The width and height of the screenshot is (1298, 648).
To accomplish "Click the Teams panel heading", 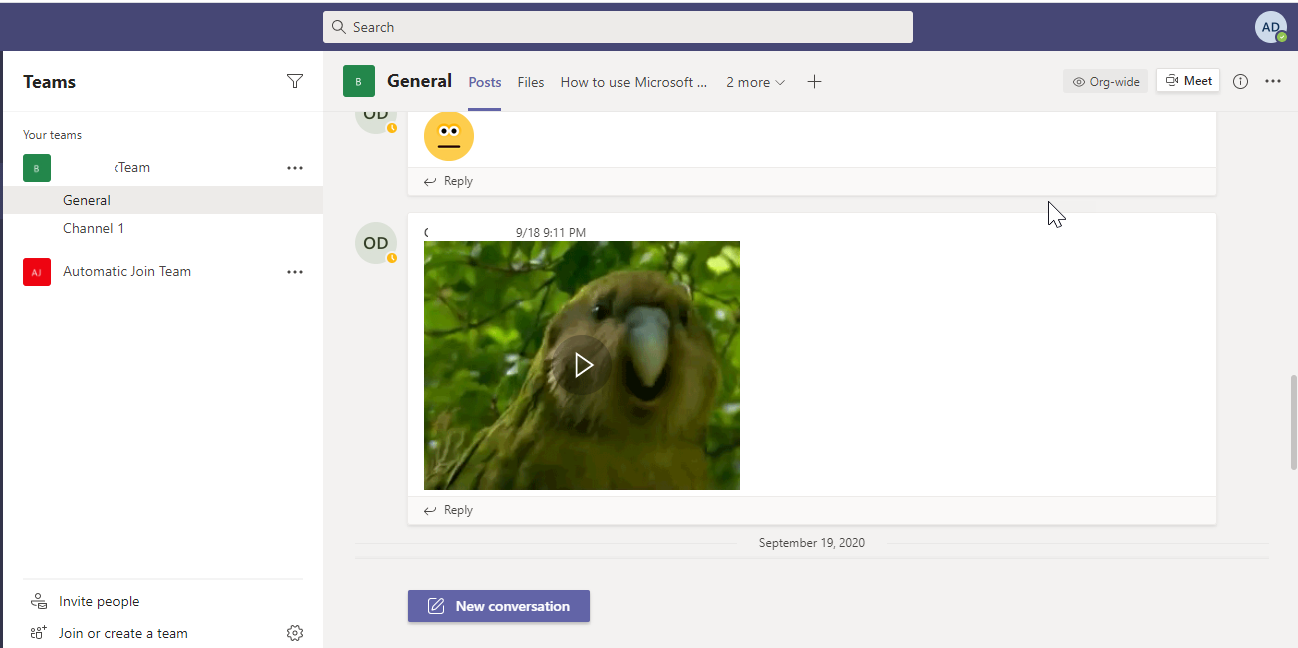I will point(50,82).
